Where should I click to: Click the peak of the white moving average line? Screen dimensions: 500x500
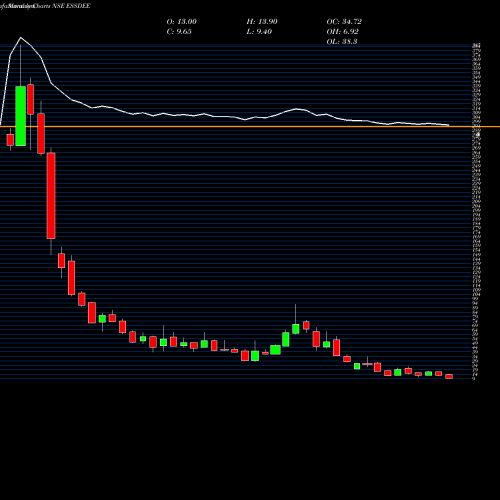(21, 38)
